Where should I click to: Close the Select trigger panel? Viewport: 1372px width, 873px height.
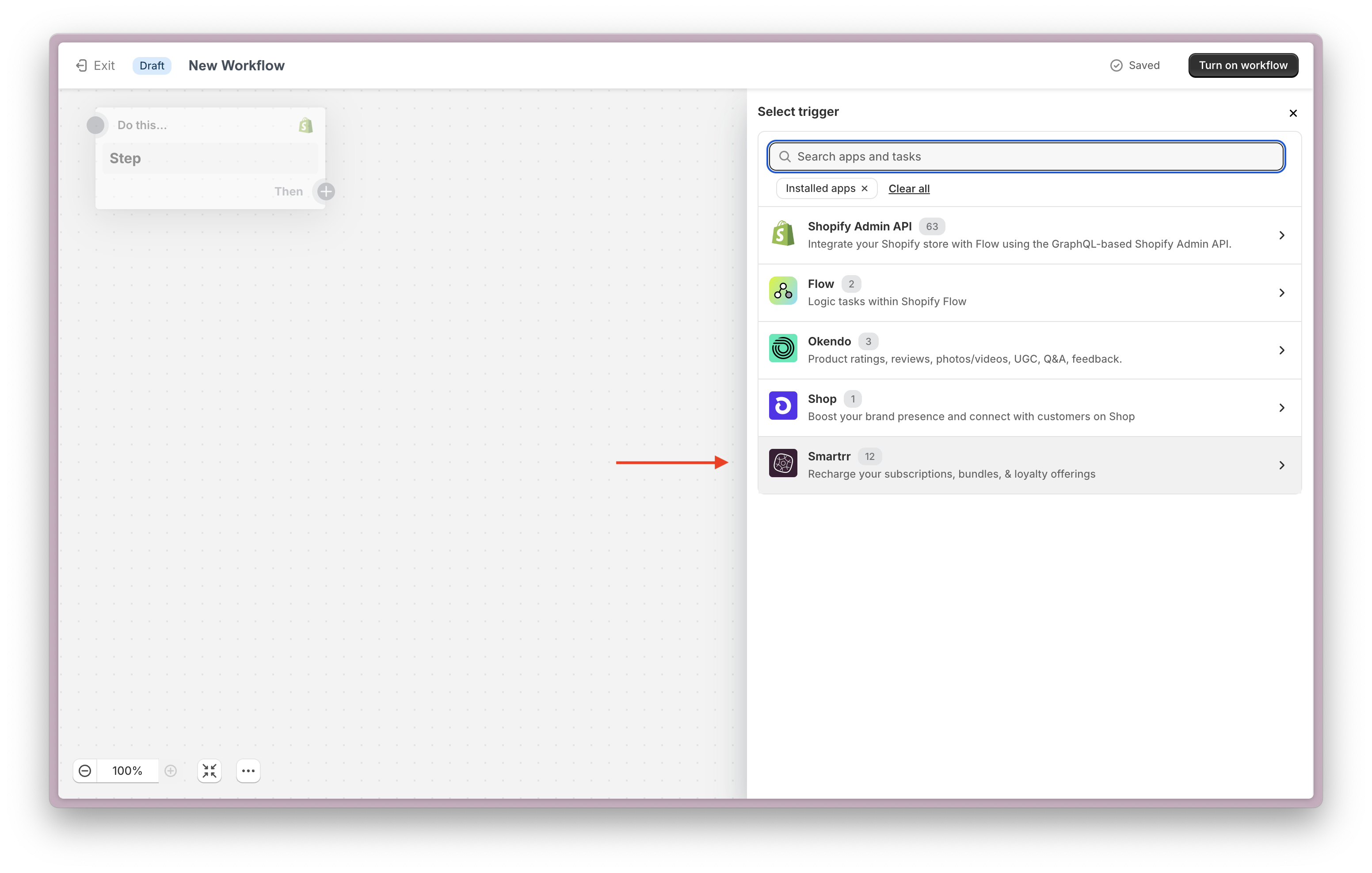[x=1293, y=113]
